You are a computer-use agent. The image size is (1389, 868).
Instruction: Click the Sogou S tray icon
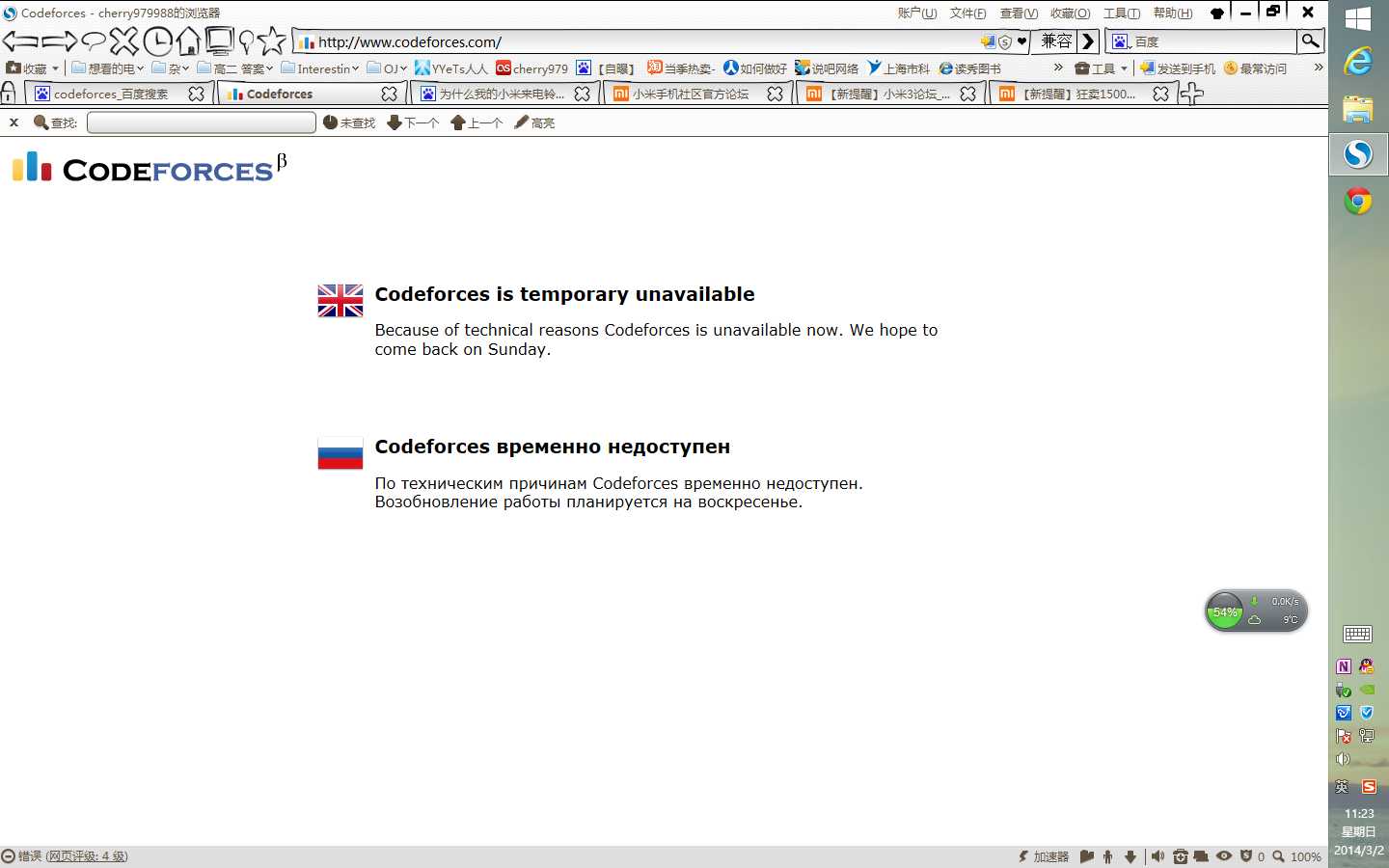(x=1368, y=787)
